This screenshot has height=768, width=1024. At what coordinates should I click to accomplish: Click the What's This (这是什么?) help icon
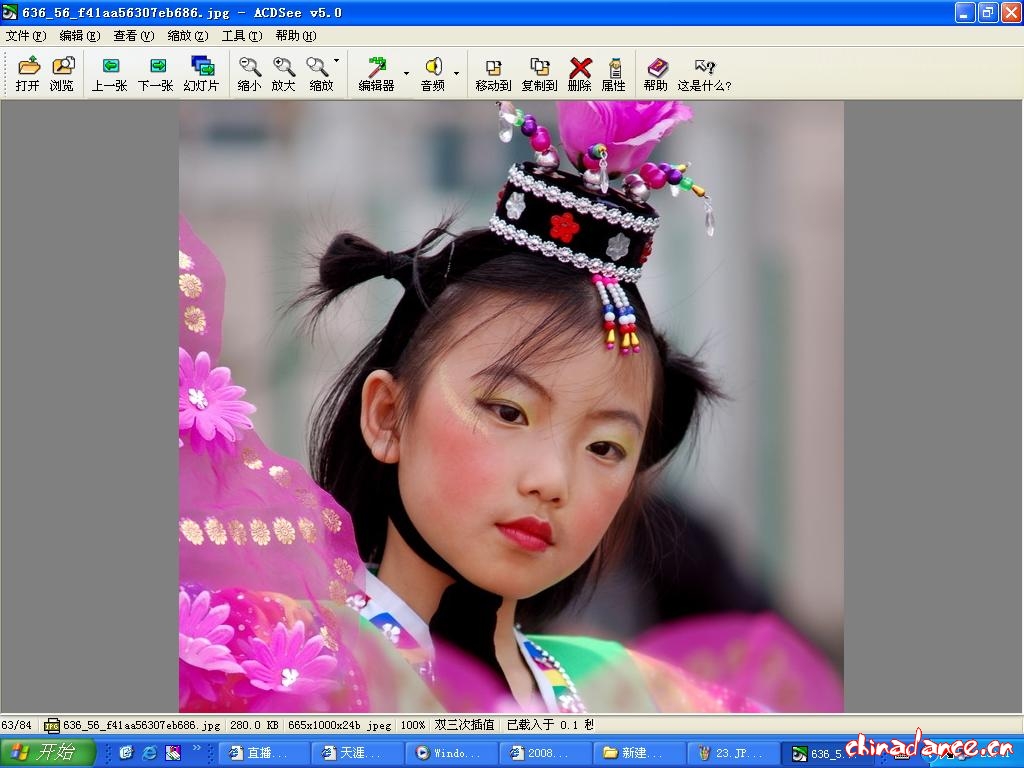(x=705, y=74)
